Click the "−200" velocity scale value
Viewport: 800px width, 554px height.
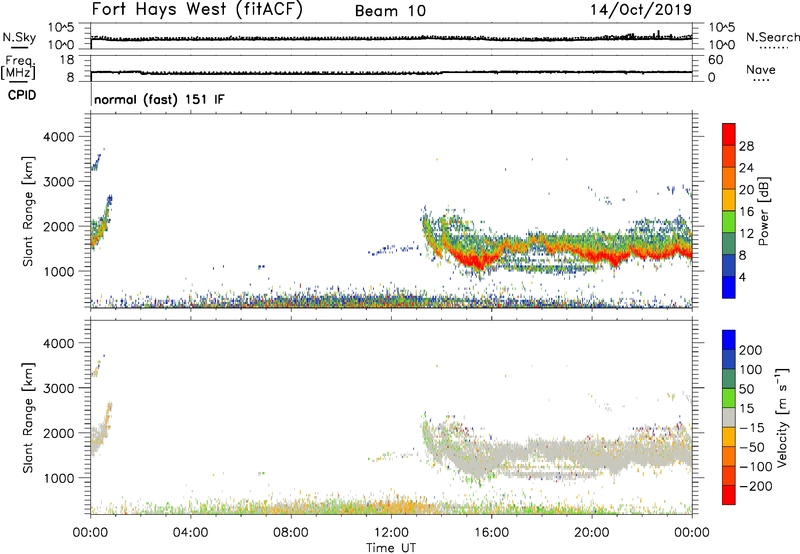click(755, 486)
